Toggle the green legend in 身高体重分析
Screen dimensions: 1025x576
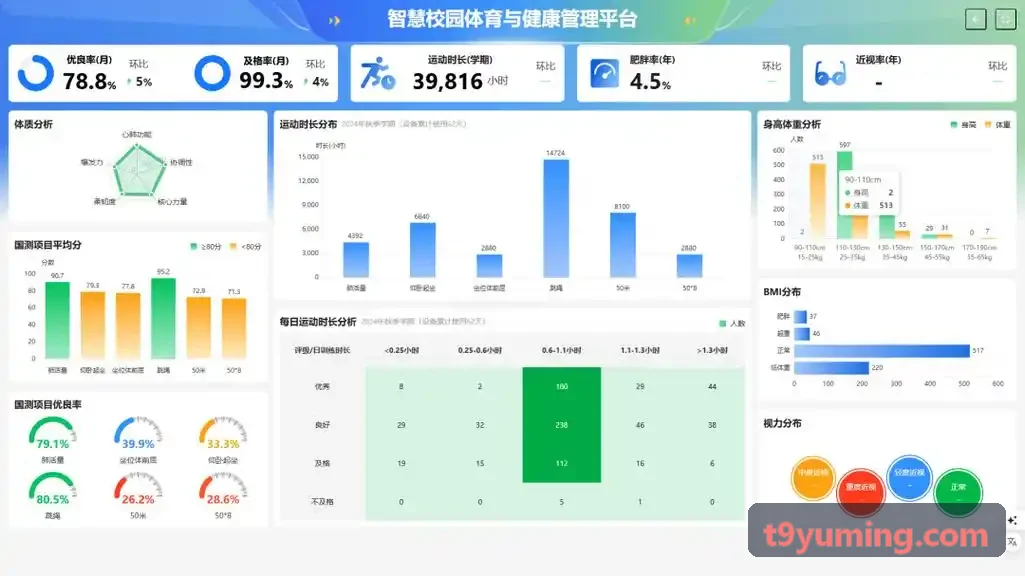(963, 124)
